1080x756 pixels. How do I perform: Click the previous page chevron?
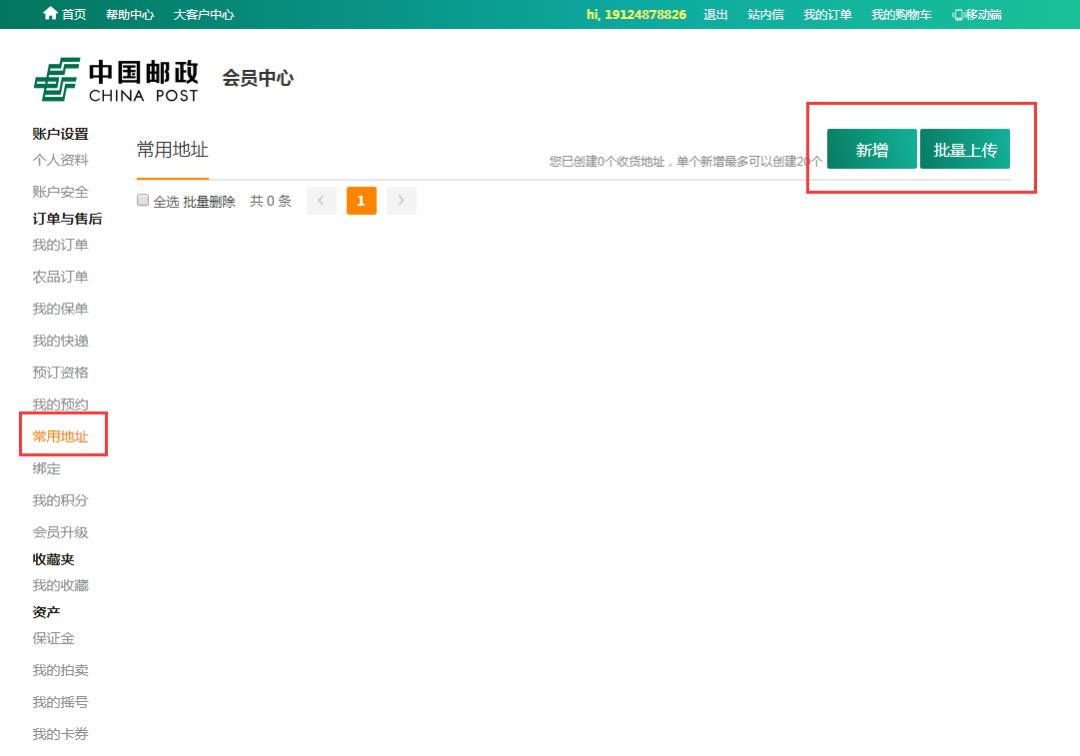(321, 200)
